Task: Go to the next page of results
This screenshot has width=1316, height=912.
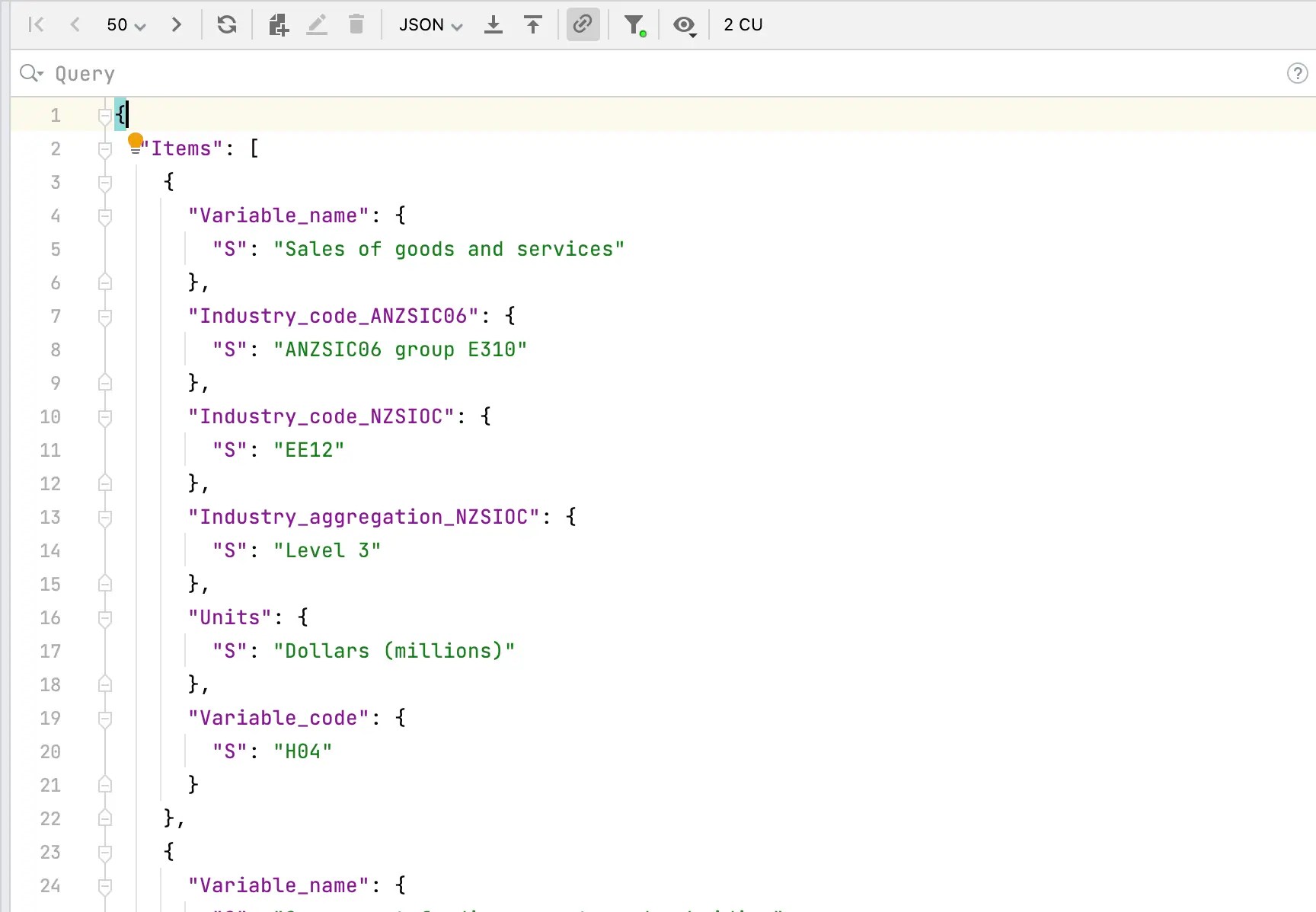Action: tap(177, 24)
